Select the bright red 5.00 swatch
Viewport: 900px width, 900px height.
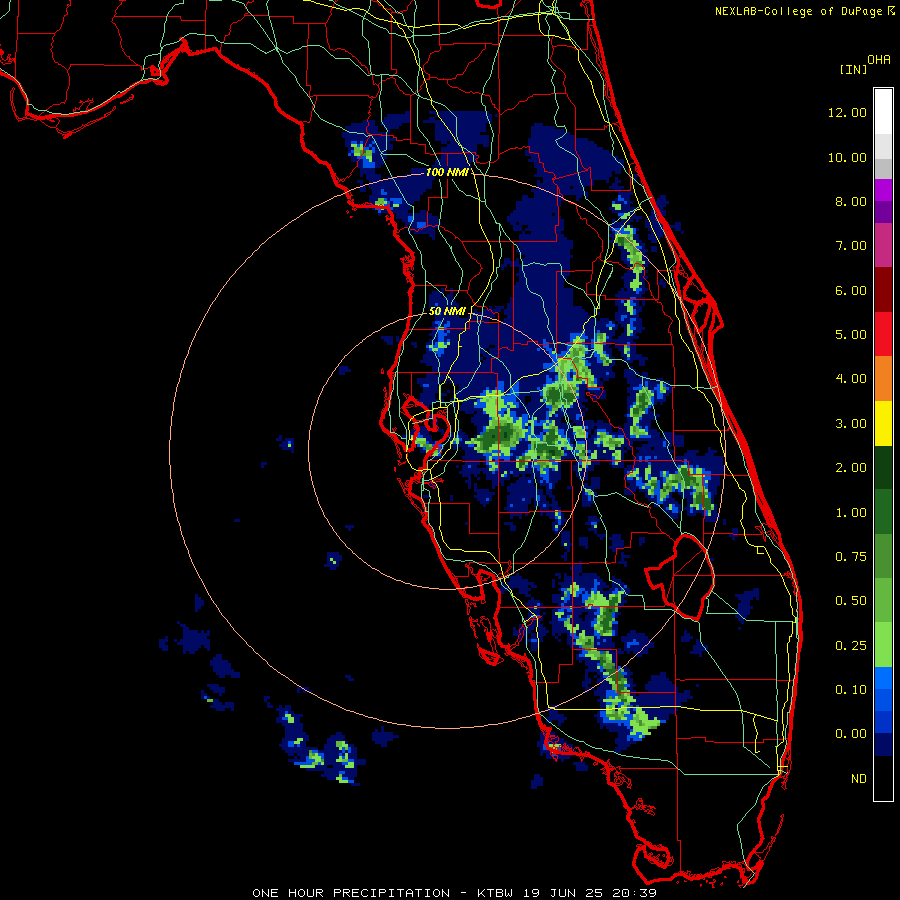(x=883, y=334)
